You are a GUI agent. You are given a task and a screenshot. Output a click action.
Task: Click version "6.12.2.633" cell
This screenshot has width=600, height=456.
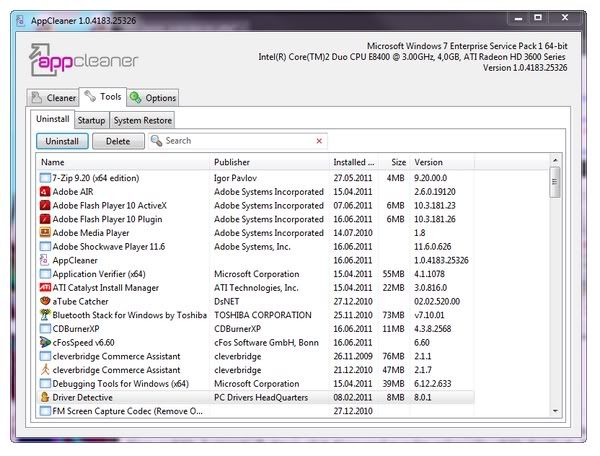(x=432, y=383)
